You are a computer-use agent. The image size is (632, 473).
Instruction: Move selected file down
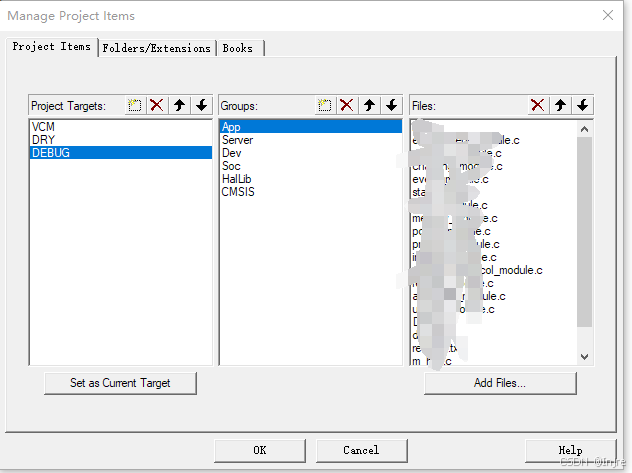(582, 106)
